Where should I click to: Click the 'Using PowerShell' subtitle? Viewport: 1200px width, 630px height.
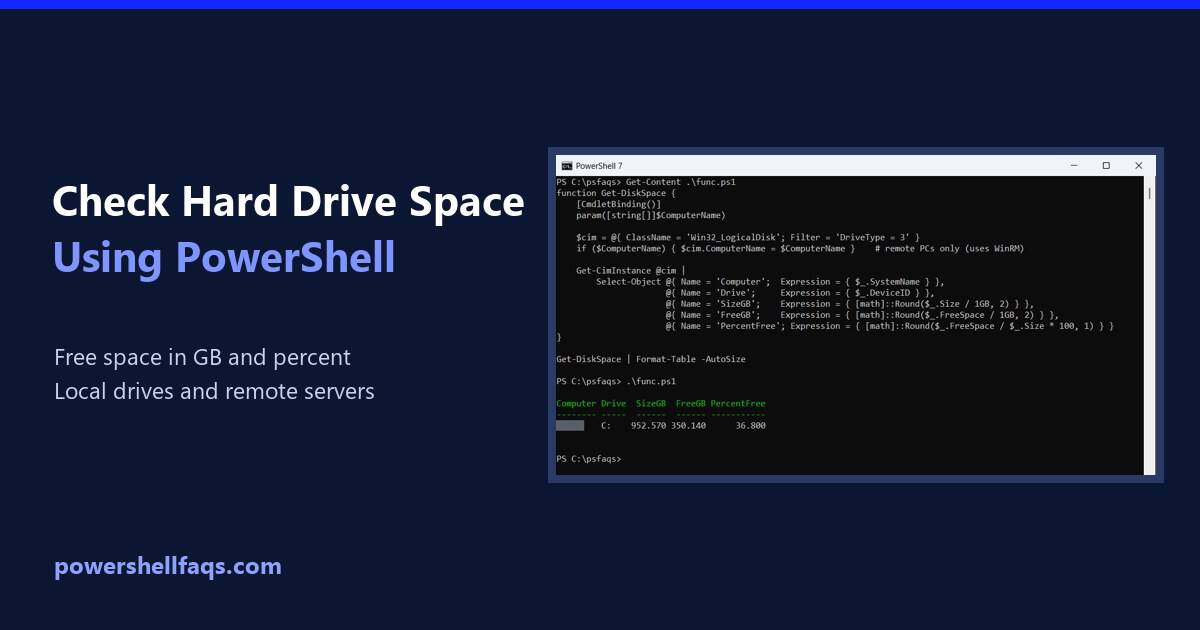(224, 257)
